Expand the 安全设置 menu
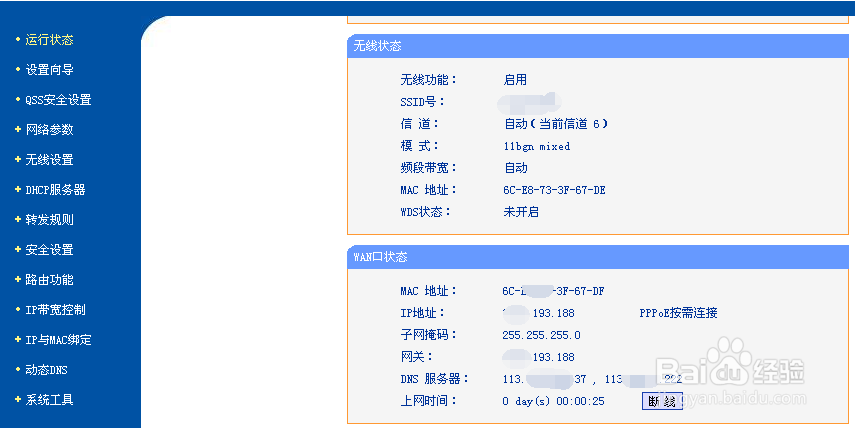The height and width of the screenshot is (428, 855). pyautogui.click(x=49, y=250)
